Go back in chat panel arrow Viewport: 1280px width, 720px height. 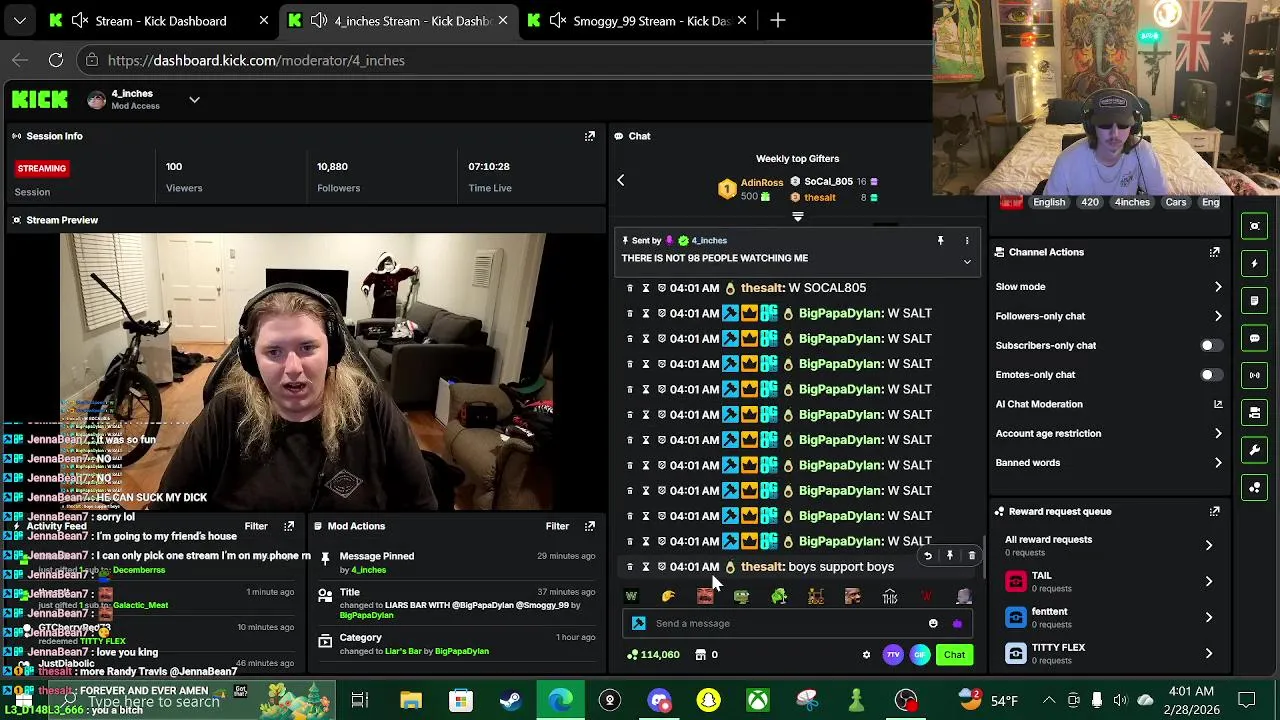coord(620,180)
